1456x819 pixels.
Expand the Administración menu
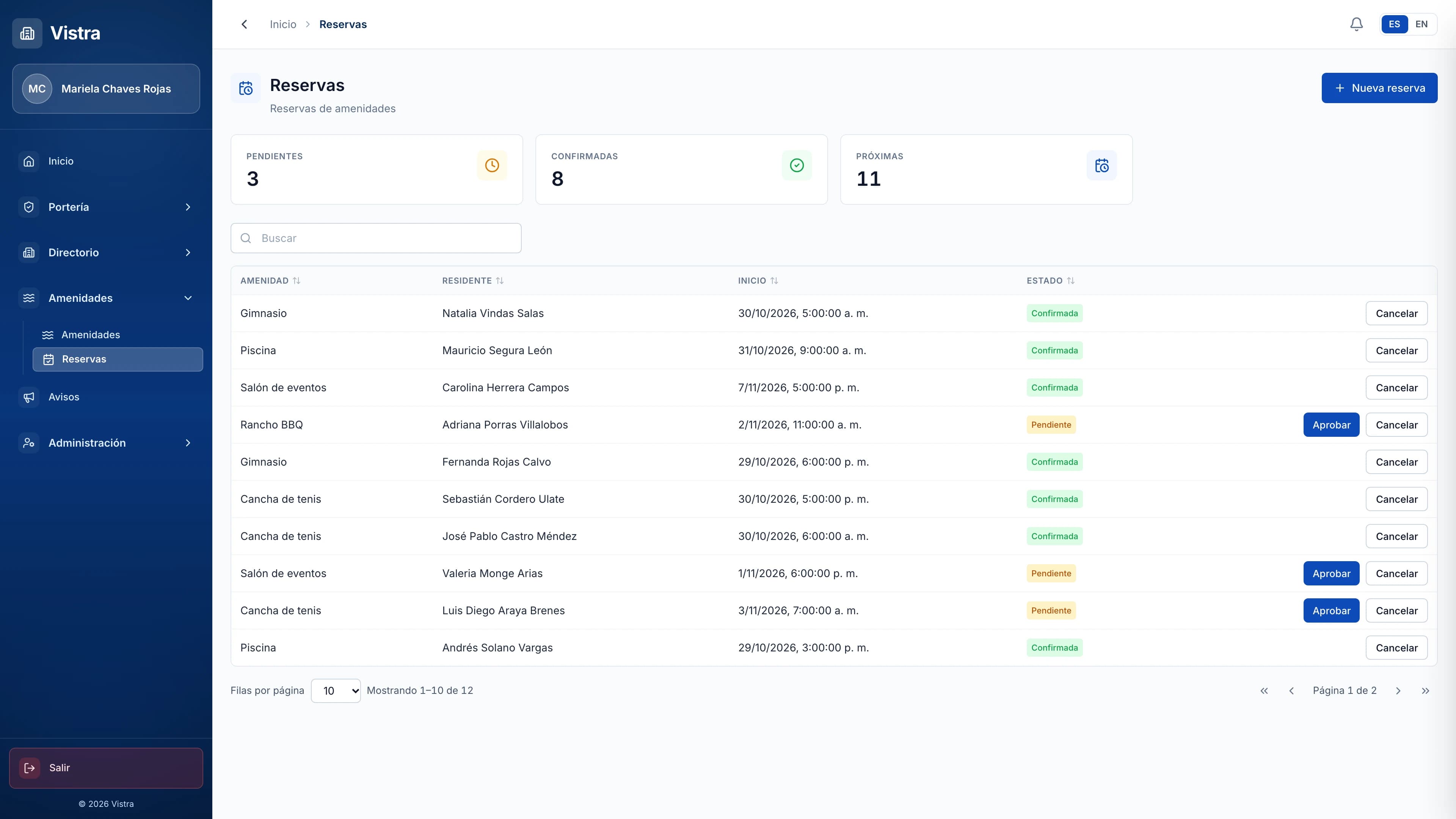(106, 442)
